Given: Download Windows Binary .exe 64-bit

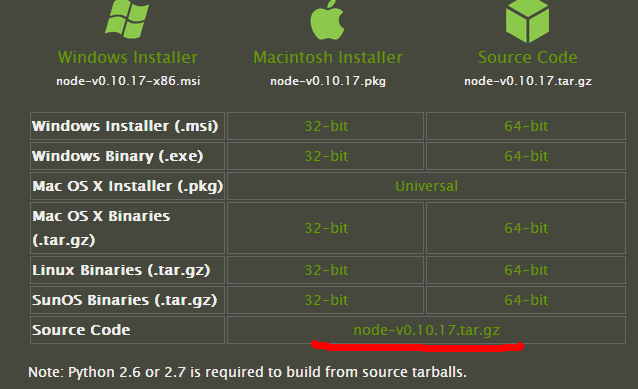Looking at the screenshot, I should (526, 156).
